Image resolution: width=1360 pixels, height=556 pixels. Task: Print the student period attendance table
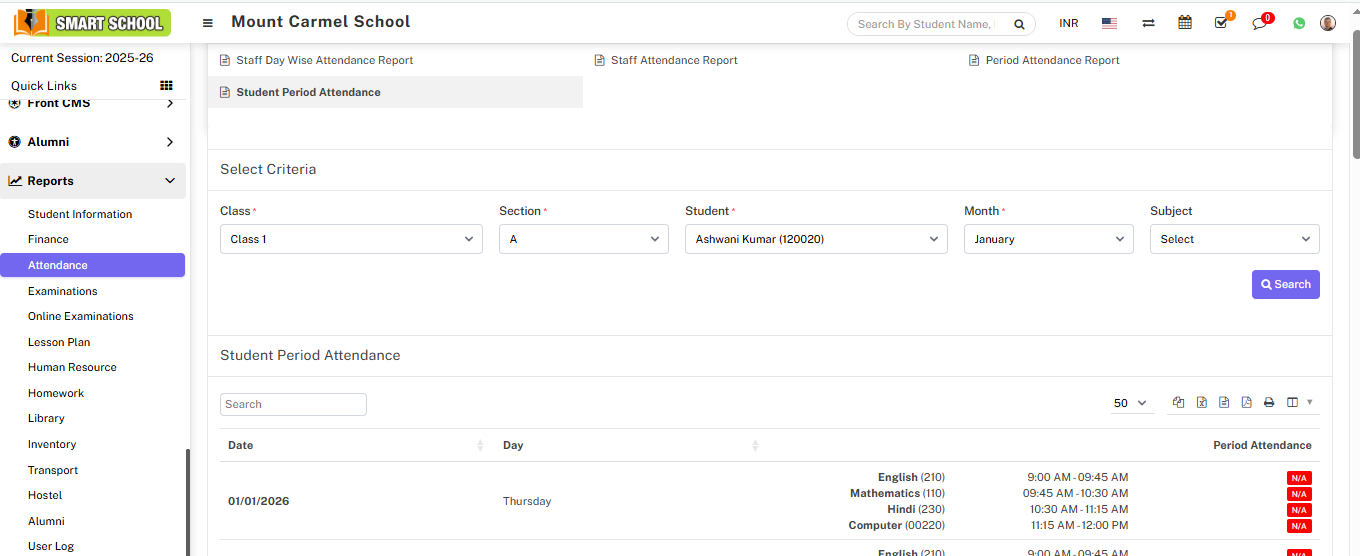pos(1269,403)
